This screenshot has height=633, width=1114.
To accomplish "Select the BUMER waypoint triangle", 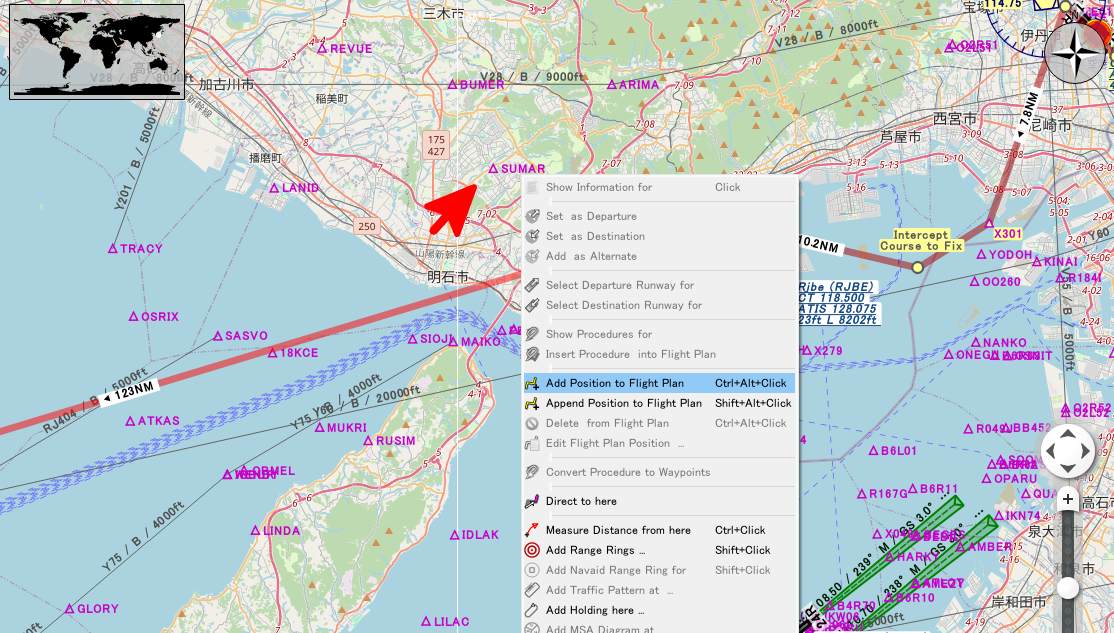I will 453,85.
